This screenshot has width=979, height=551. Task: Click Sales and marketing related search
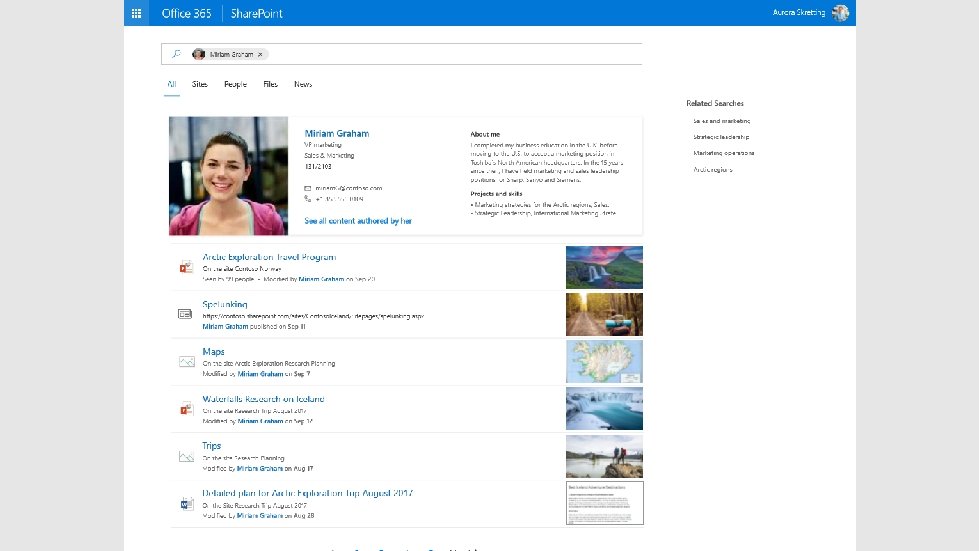(x=722, y=121)
